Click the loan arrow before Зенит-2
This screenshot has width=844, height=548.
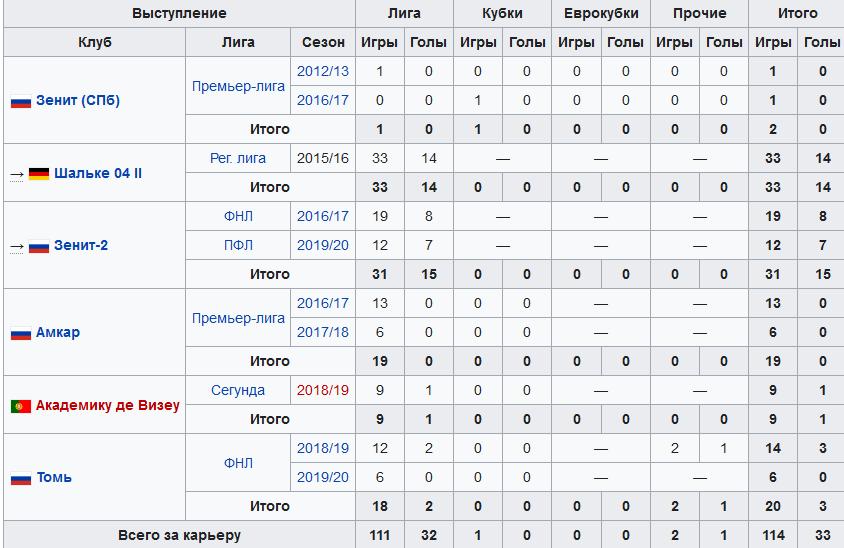[17, 247]
